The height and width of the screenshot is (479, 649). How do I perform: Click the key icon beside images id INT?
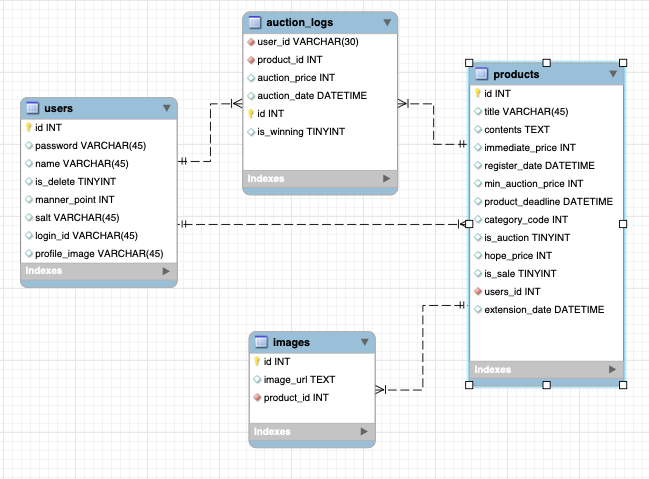click(257, 361)
